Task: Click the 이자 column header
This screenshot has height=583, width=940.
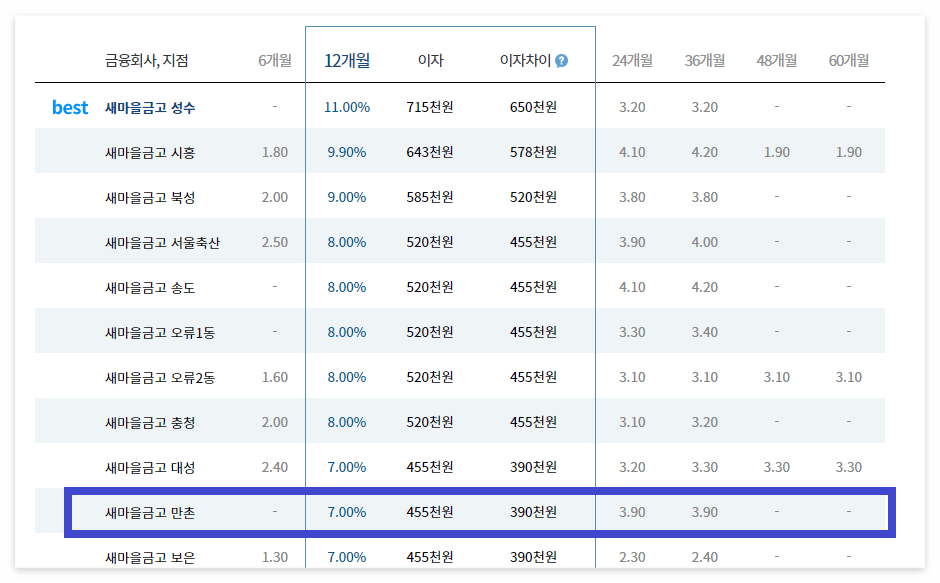Action: point(430,61)
